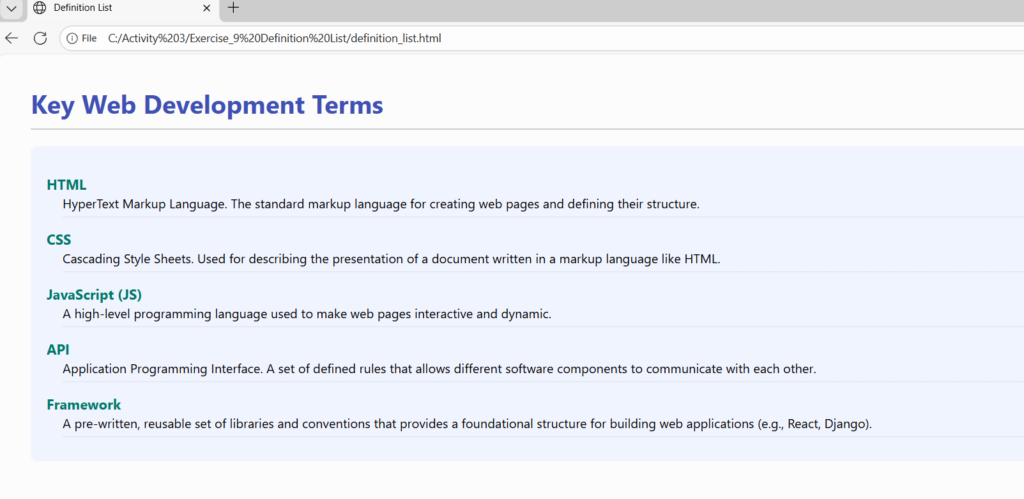This screenshot has width=1024, height=499.
Task: Click the Key Web Development Terms heading
Action: point(207,105)
